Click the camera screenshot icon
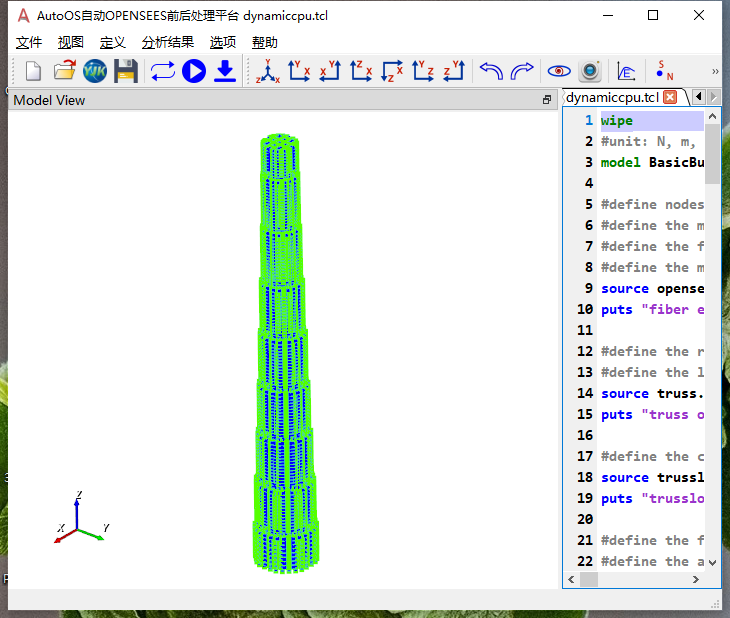The height and width of the screenshot is (618, 730). (590, 71)
